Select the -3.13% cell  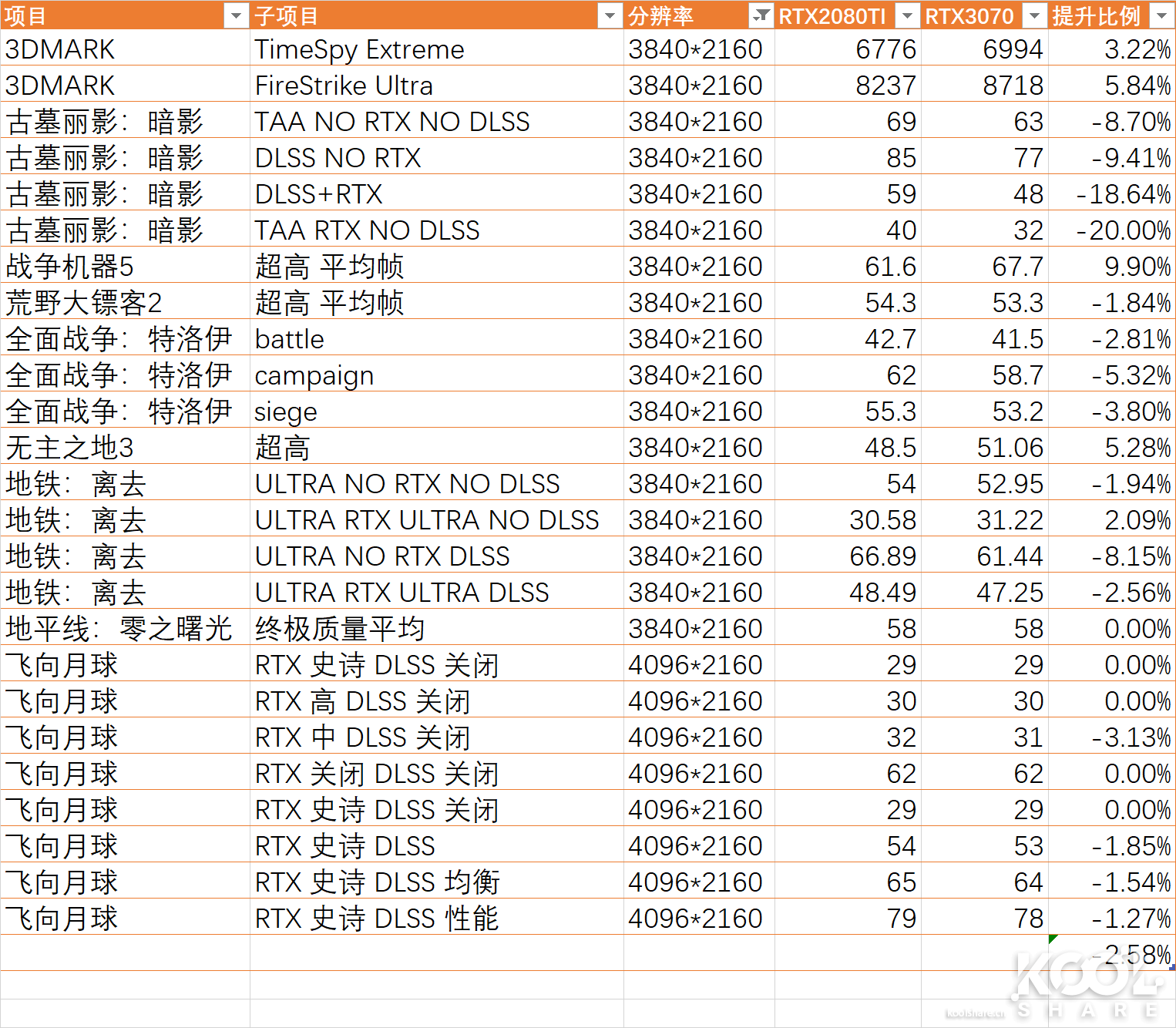(1112, 736)
